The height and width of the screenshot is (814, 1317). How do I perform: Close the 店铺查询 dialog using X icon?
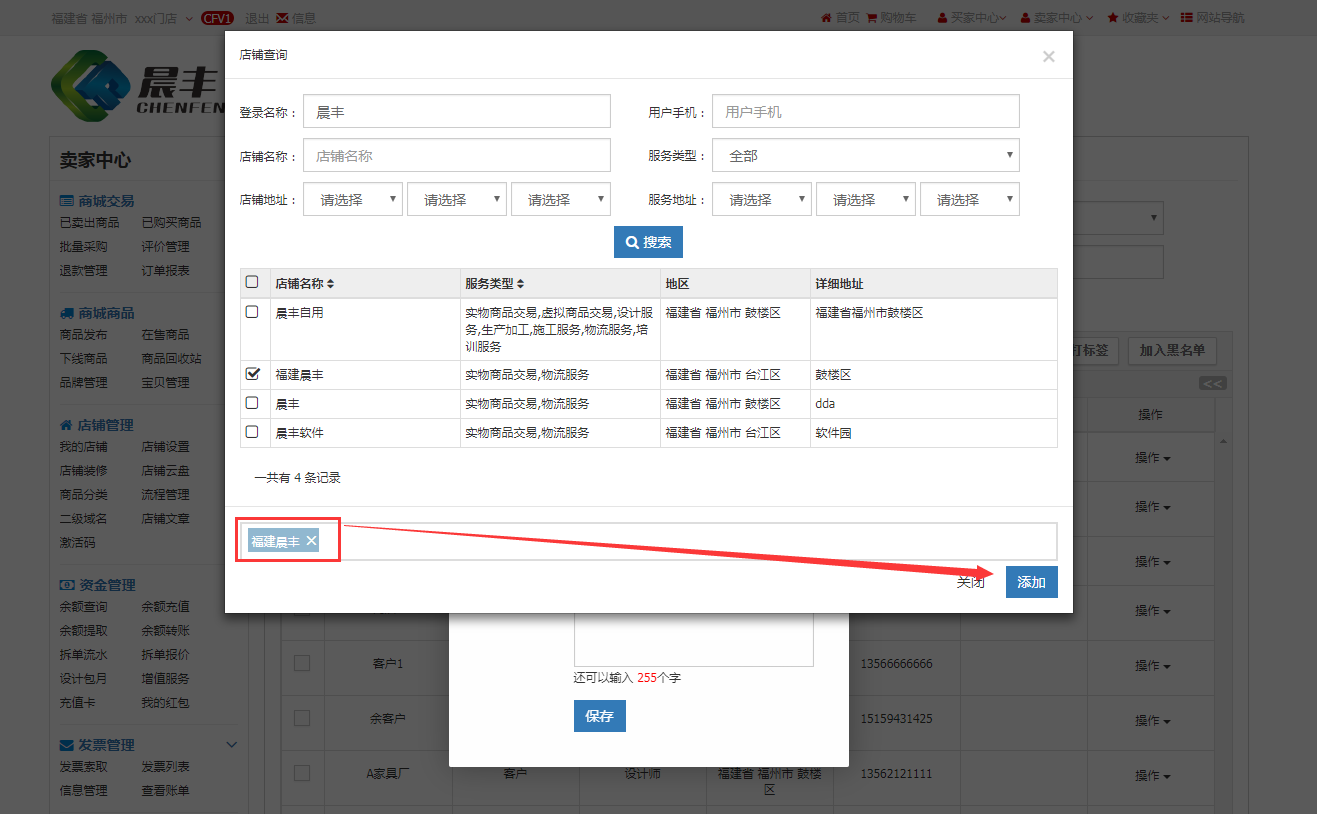[1048, 57]
